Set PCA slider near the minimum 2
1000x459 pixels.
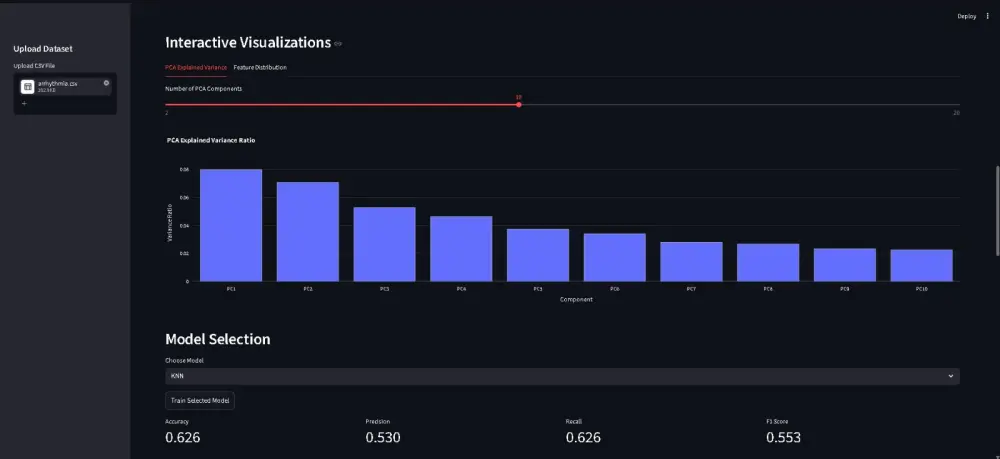(168, 105)
